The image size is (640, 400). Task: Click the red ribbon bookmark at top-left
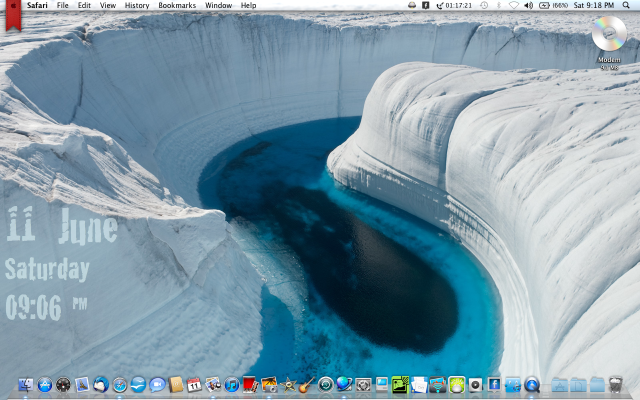[12, 16]
